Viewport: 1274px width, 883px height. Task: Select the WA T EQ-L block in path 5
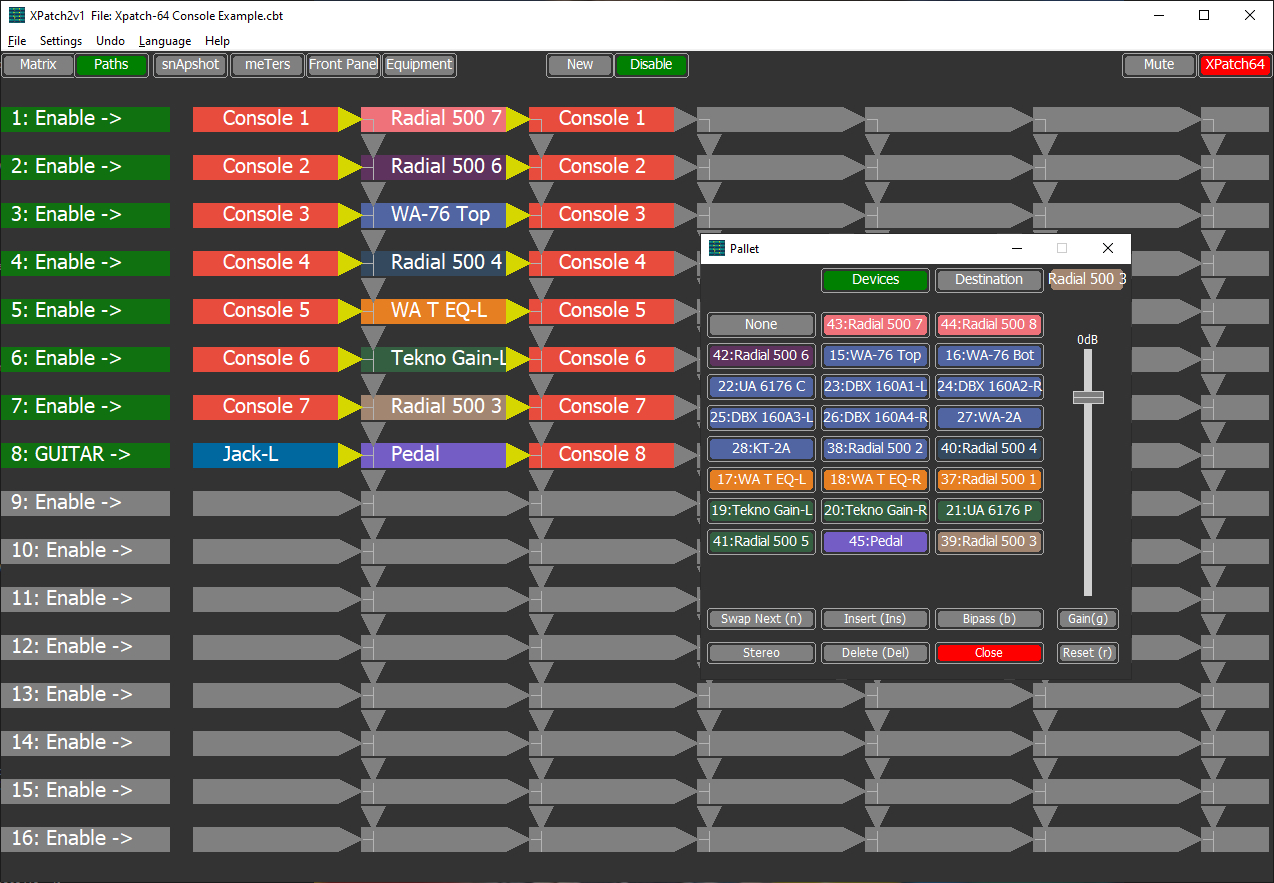[x=434, y=311]
